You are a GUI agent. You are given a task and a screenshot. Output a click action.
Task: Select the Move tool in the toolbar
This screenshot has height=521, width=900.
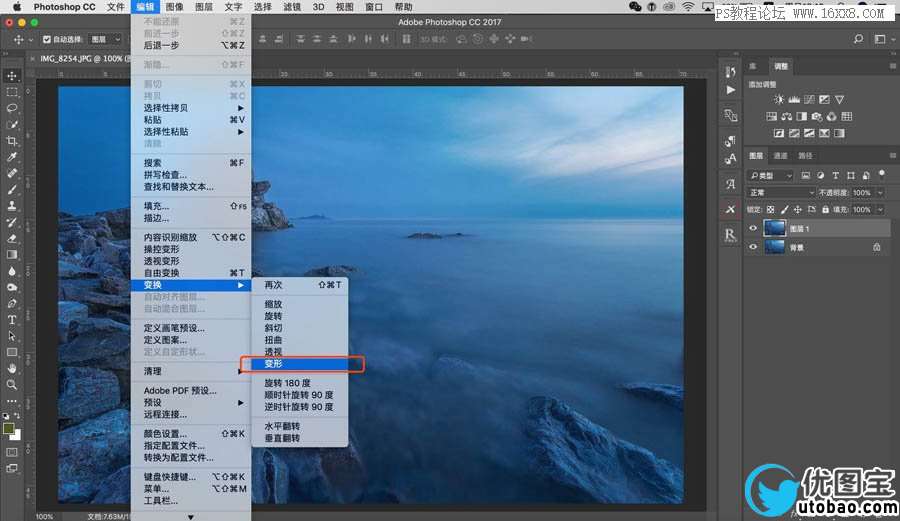[x=11, y=76]
